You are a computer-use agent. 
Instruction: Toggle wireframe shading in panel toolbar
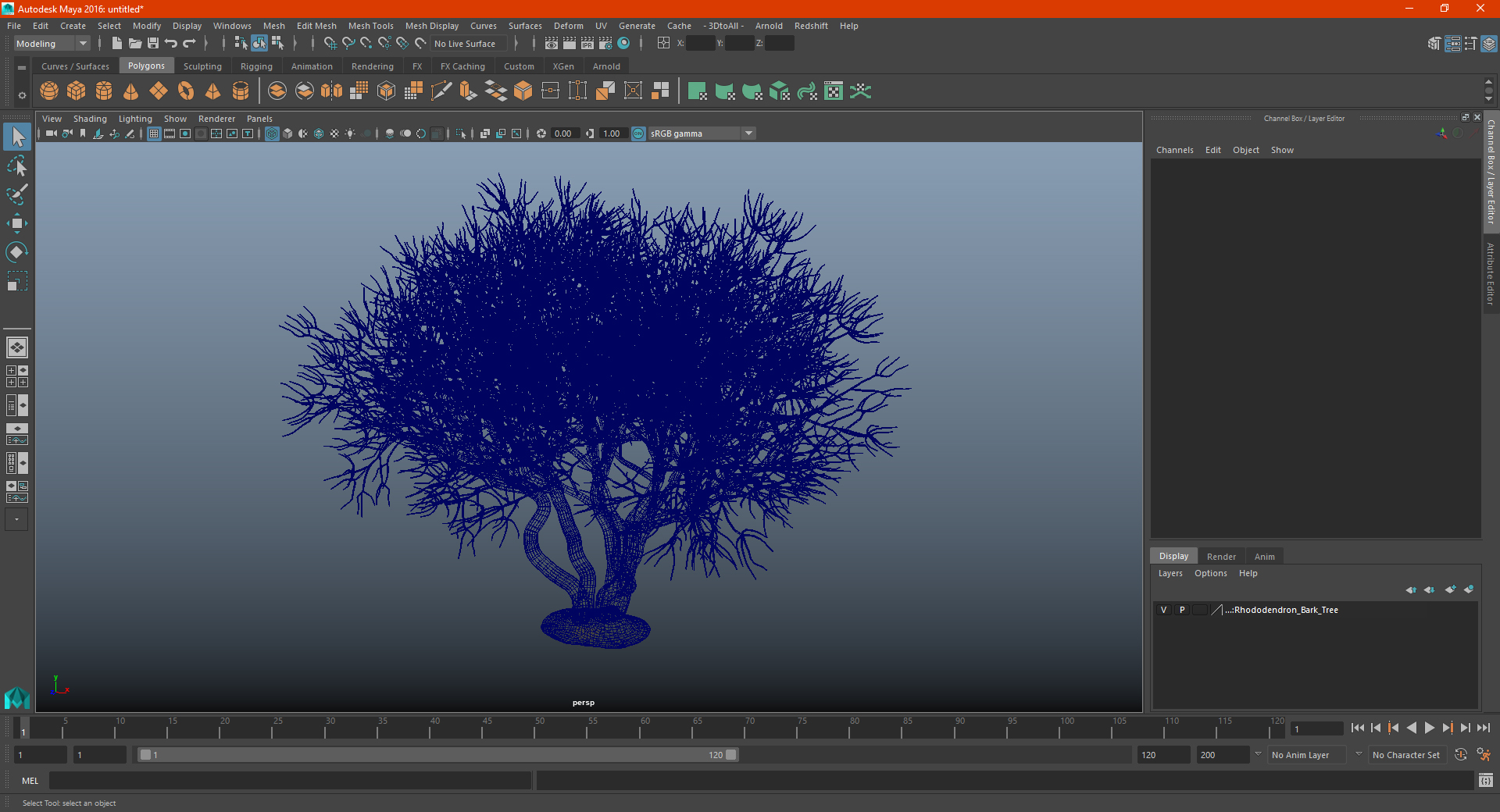tap(272, 134)
